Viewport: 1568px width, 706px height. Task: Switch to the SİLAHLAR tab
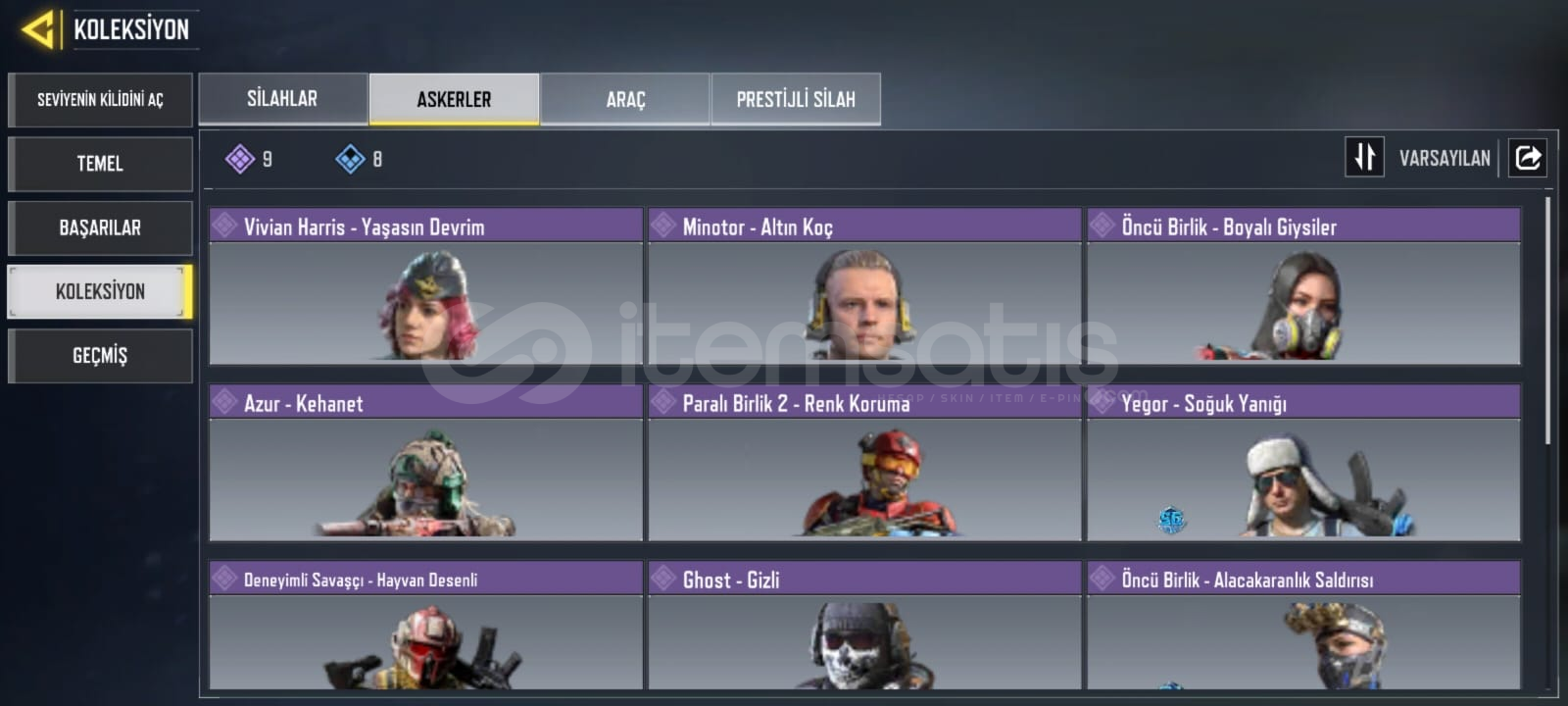[283, 98]
